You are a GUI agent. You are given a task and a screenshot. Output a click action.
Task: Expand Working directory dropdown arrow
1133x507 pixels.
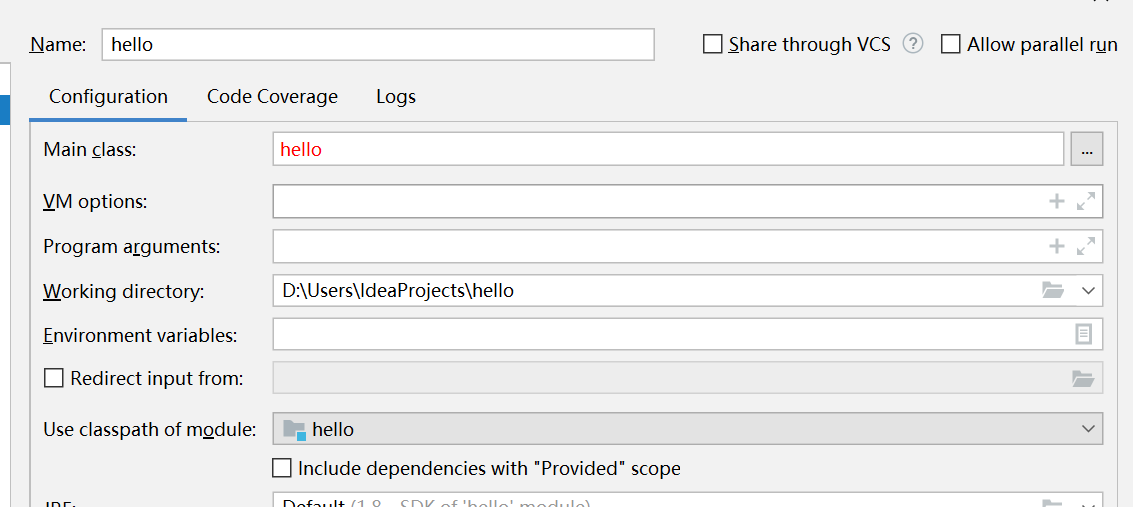1089,291
